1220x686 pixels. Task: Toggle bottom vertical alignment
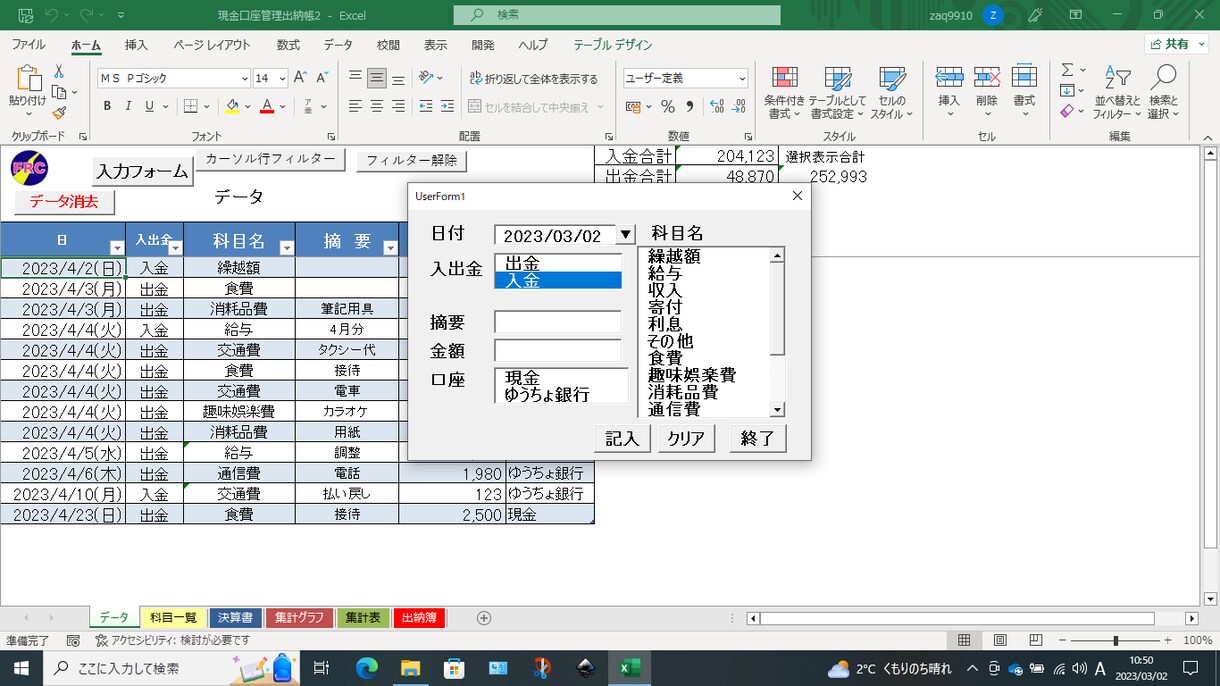pos(398,78)
